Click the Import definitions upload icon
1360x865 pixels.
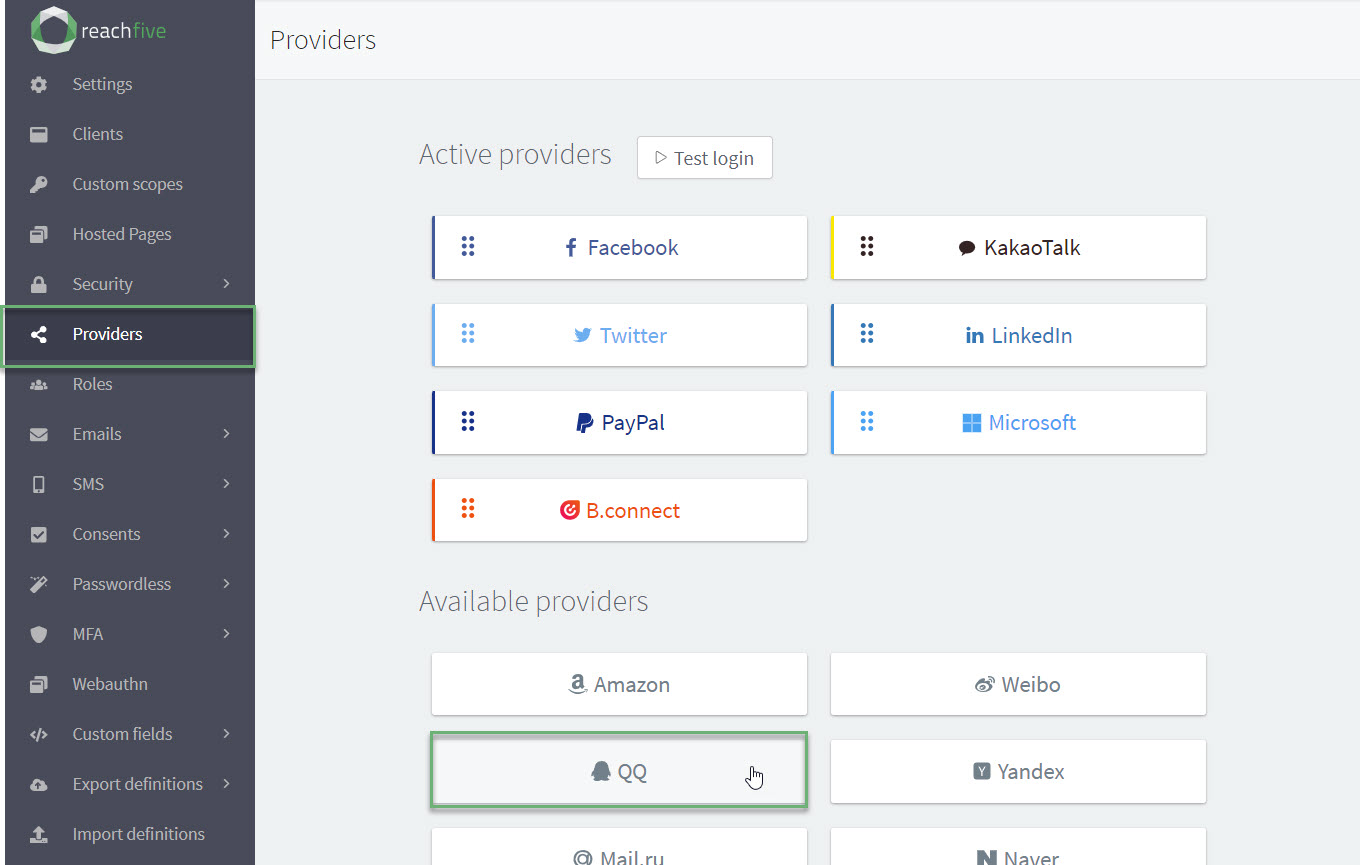39,834
